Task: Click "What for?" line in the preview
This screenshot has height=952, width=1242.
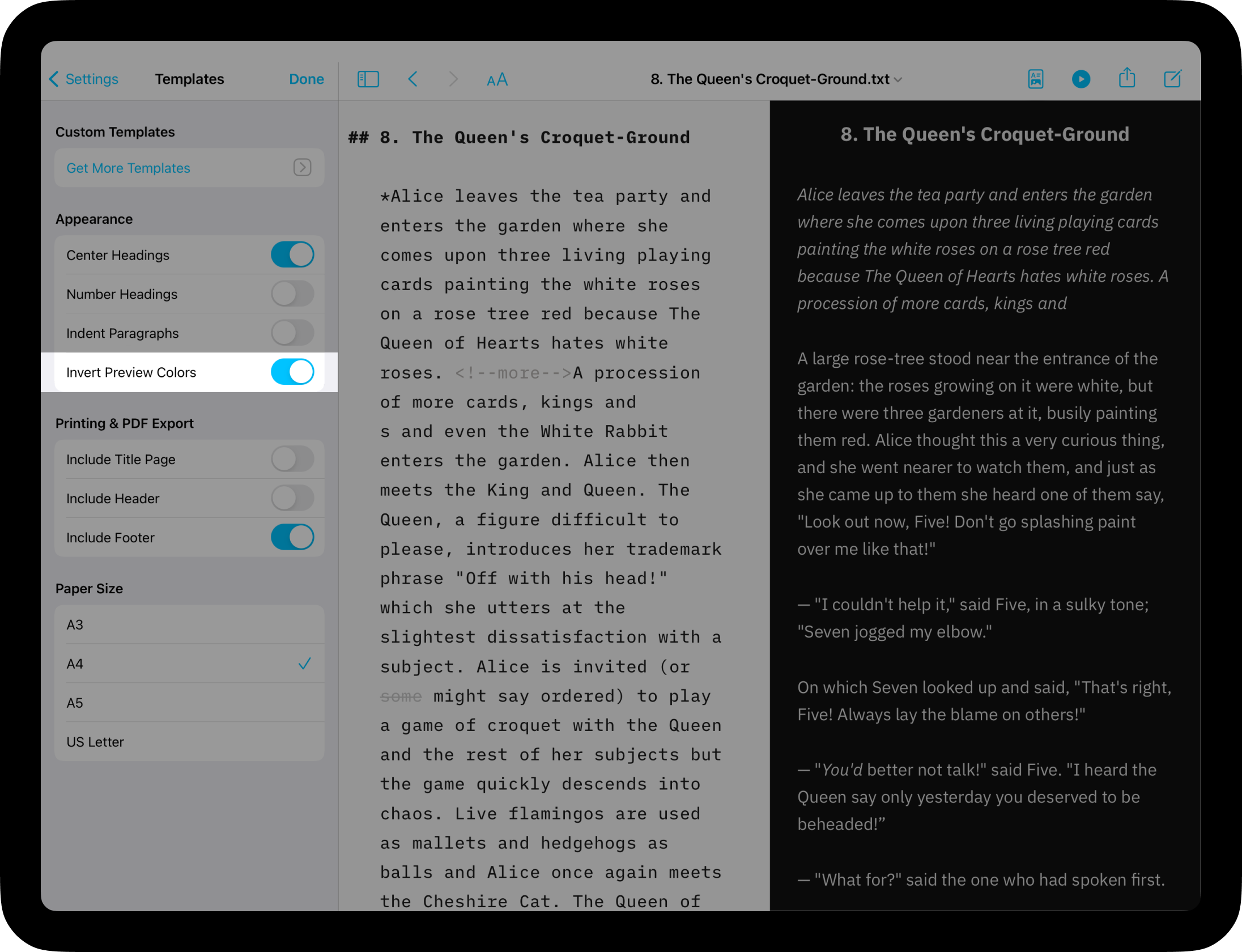Action: [x=981, y=879]
